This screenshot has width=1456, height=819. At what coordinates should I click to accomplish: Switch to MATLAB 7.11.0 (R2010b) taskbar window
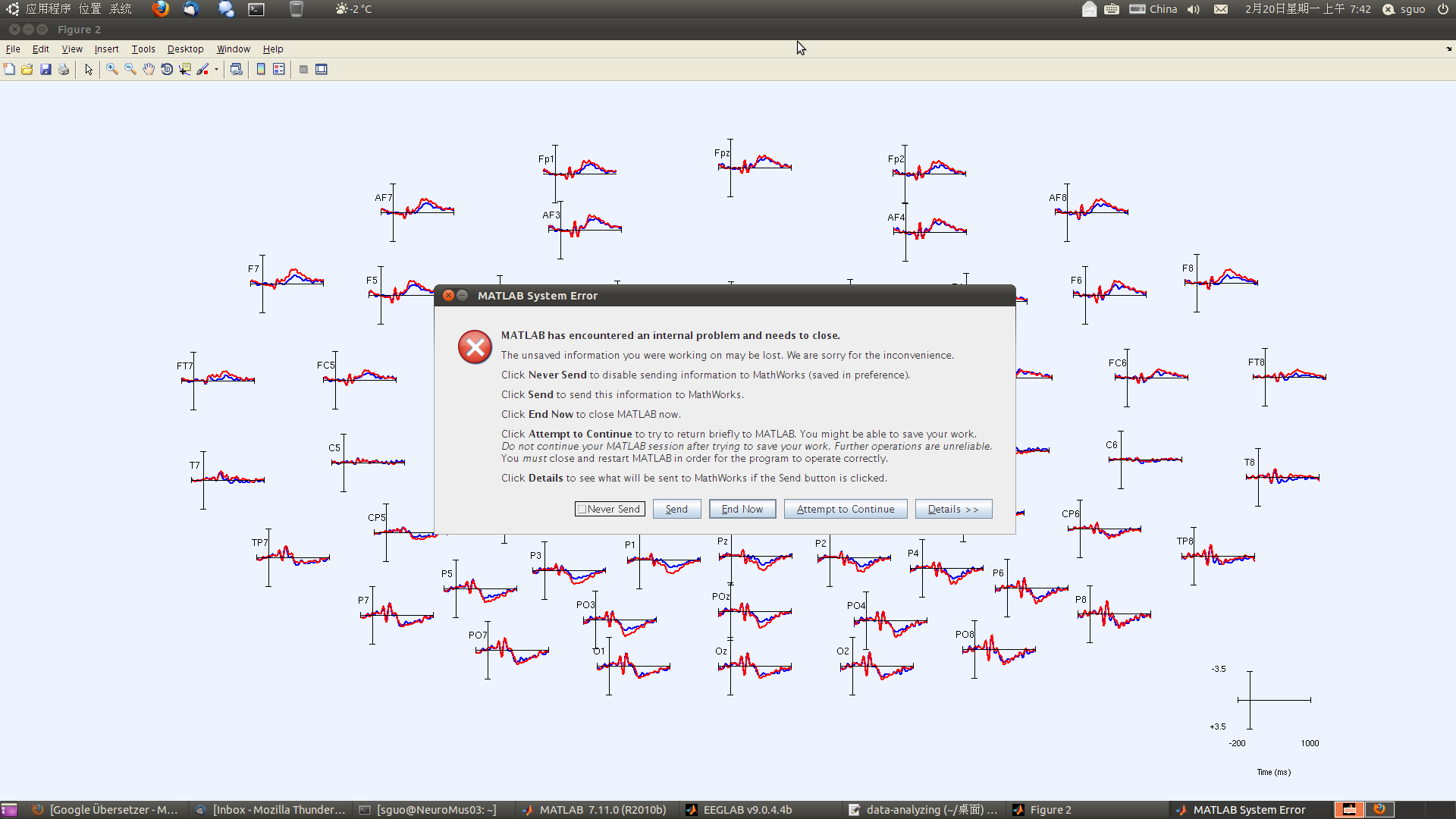pos(595,810)
